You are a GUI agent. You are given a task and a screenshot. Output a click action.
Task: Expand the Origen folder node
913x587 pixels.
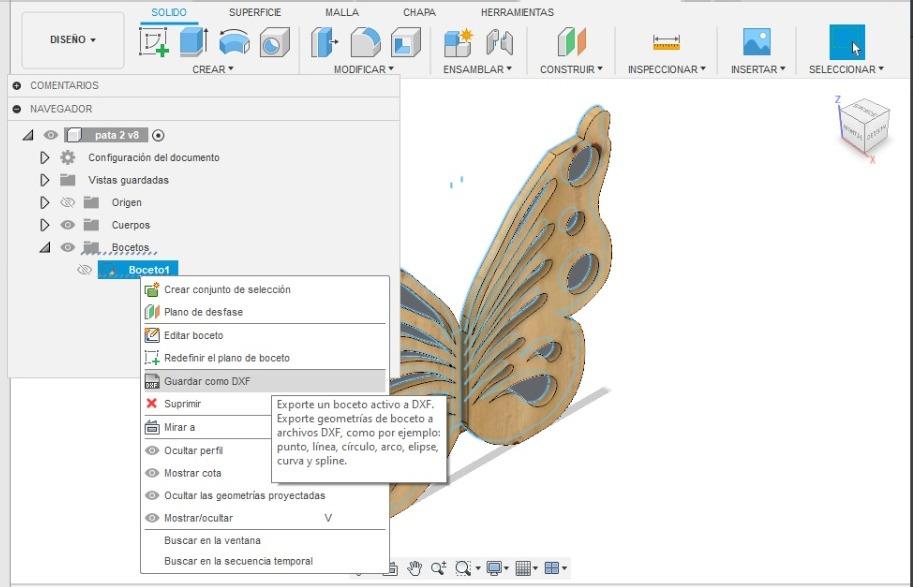click(44, 202)
